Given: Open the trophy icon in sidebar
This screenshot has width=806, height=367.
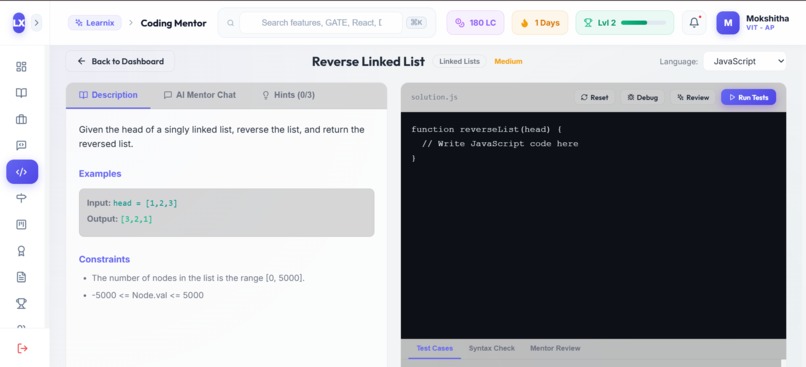Looking at the screenshot, I should coord(21,303).
